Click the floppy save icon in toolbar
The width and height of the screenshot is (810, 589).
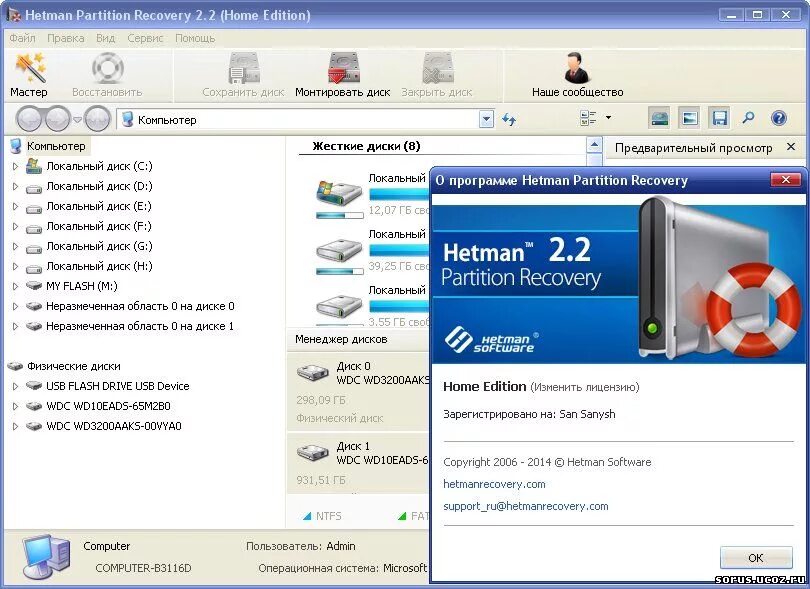tap(719, 118)
